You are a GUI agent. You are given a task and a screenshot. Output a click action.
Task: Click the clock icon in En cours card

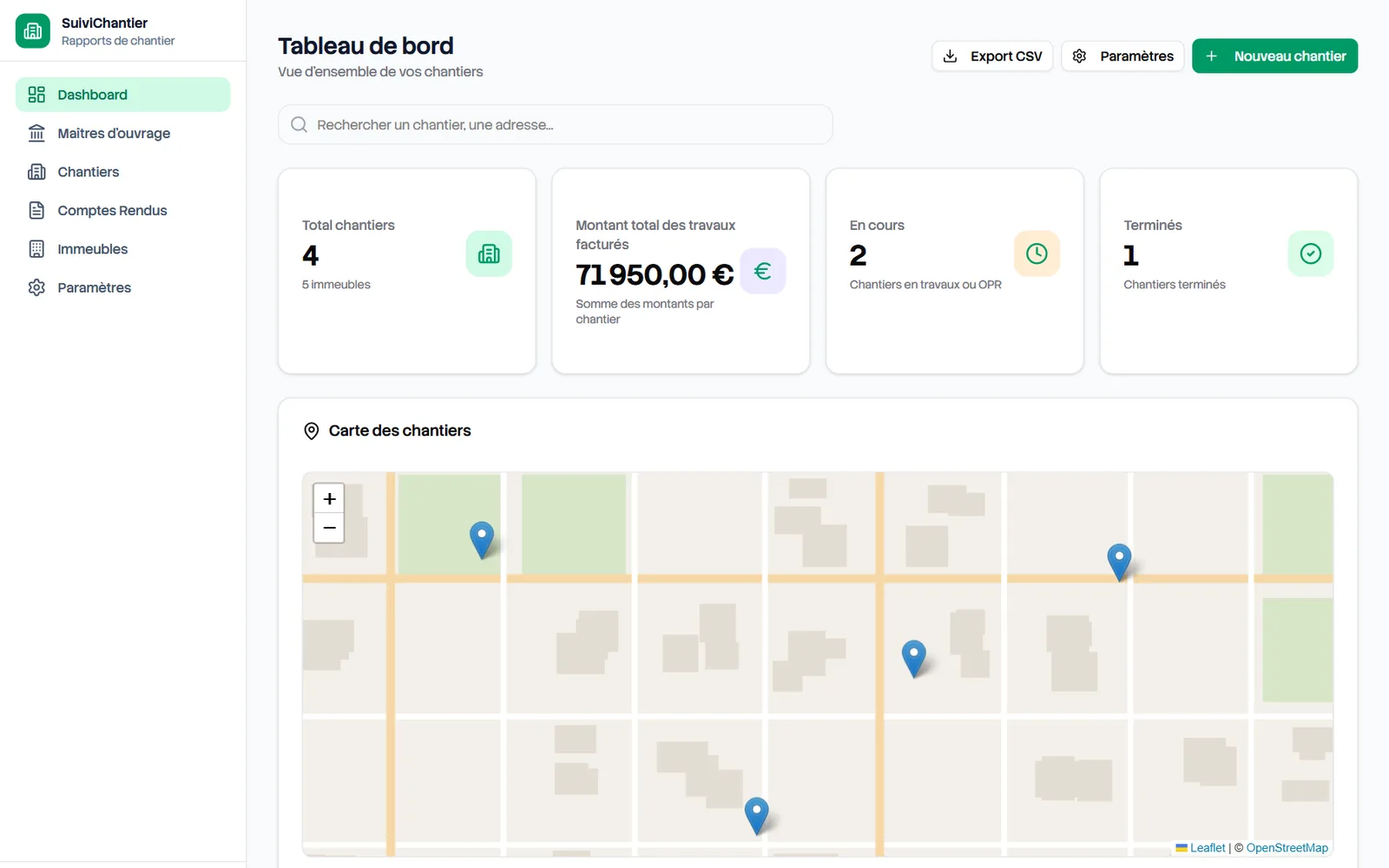tap(1037, 253)
